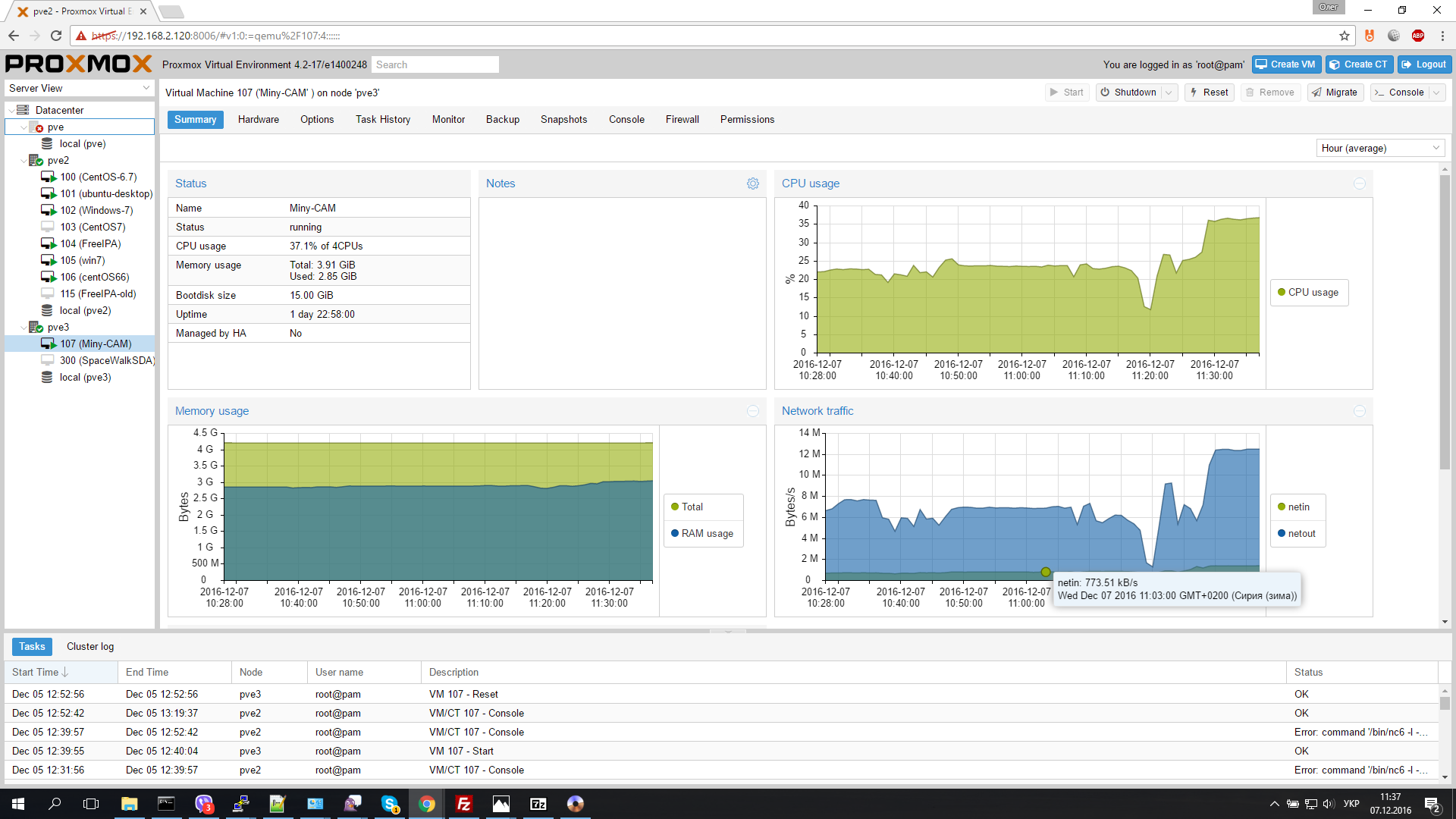Open the Hour (average) timeframe dropdown
The height and width of the screenshot is (819, 1456).
pos(1380,148)
